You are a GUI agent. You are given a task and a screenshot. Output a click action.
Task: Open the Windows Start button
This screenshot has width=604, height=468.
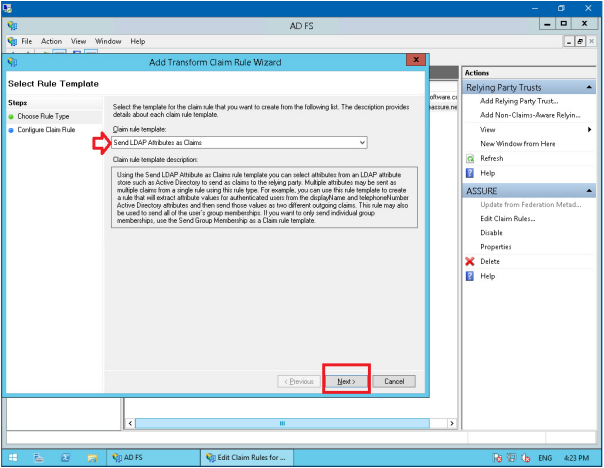11,457
